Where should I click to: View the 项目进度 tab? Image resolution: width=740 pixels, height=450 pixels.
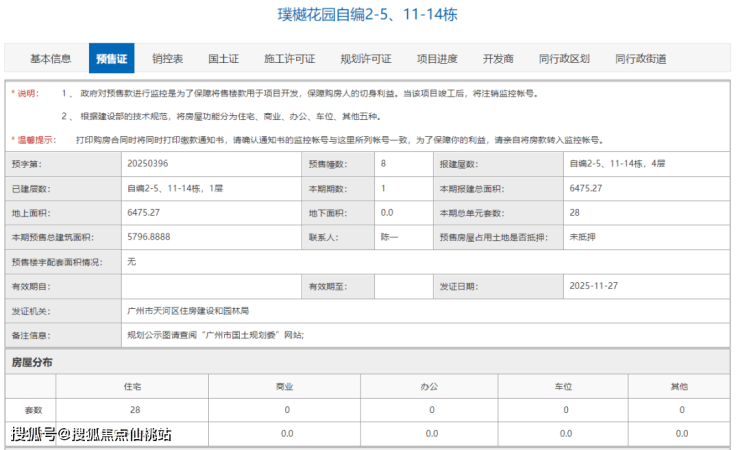(437, 59)
